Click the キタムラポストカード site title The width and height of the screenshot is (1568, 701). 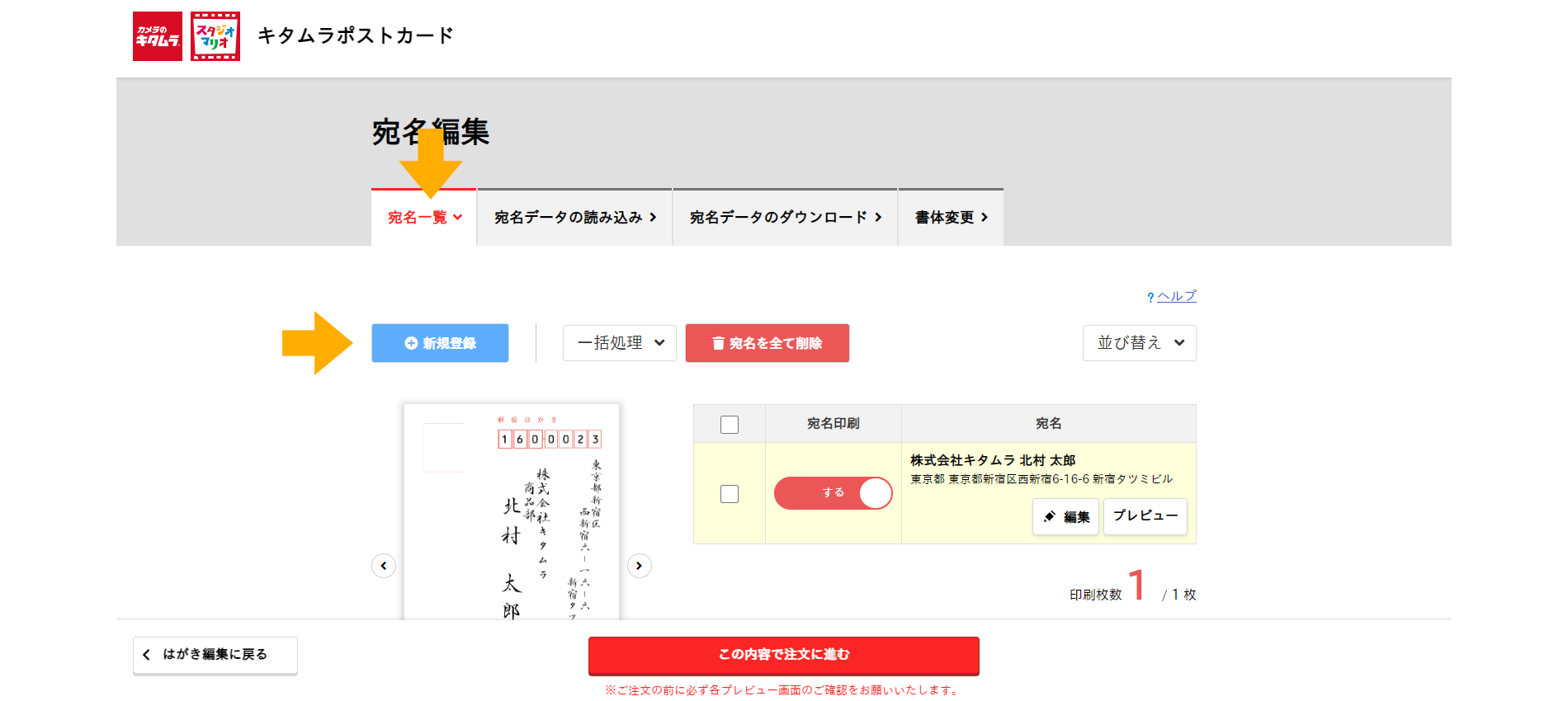point(356,35)
